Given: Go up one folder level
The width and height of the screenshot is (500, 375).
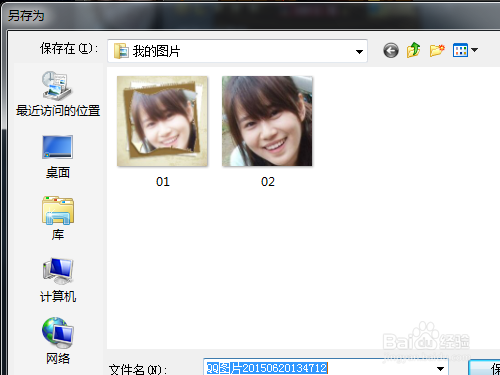Looking at the screenshot, I should tap(413, 50).
